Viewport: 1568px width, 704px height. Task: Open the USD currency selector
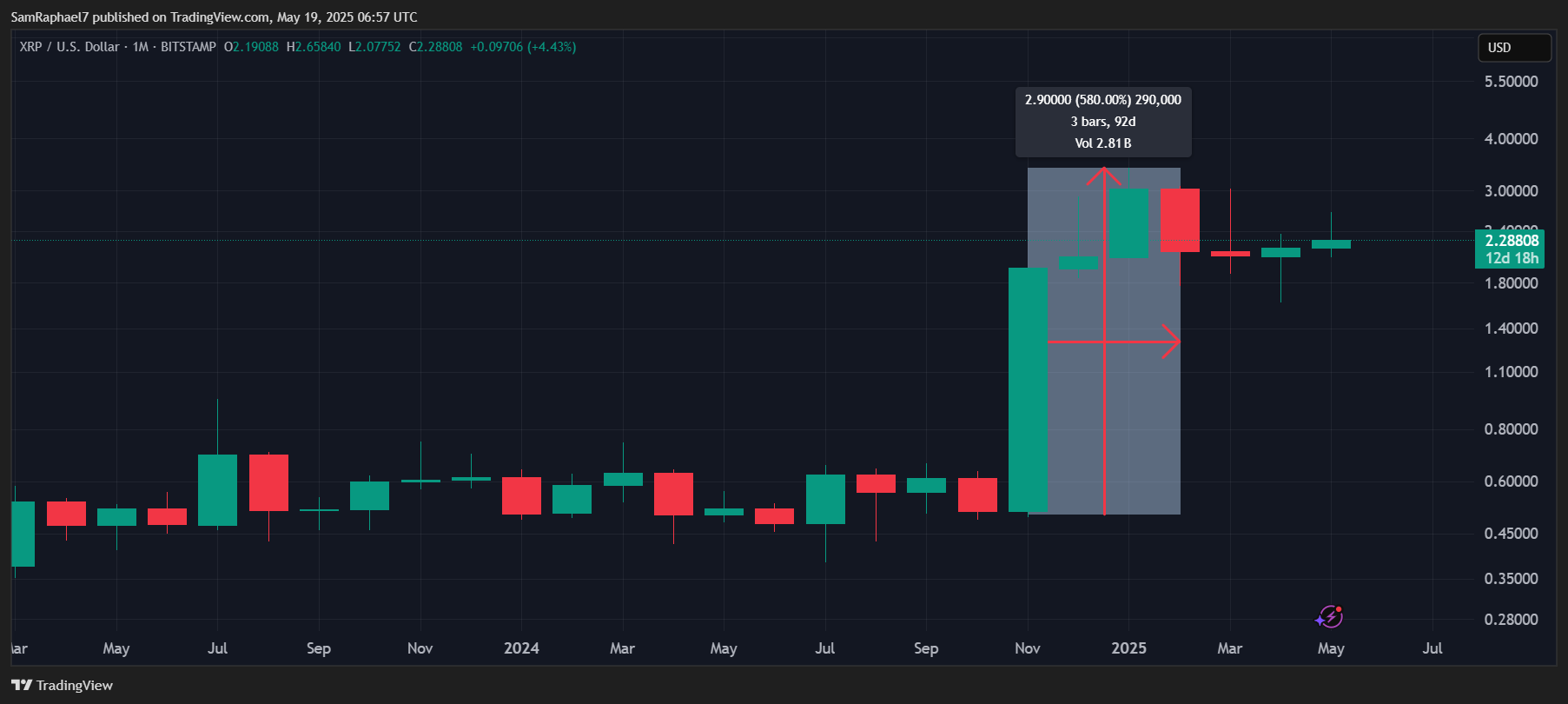click(x=1514, y=48)
